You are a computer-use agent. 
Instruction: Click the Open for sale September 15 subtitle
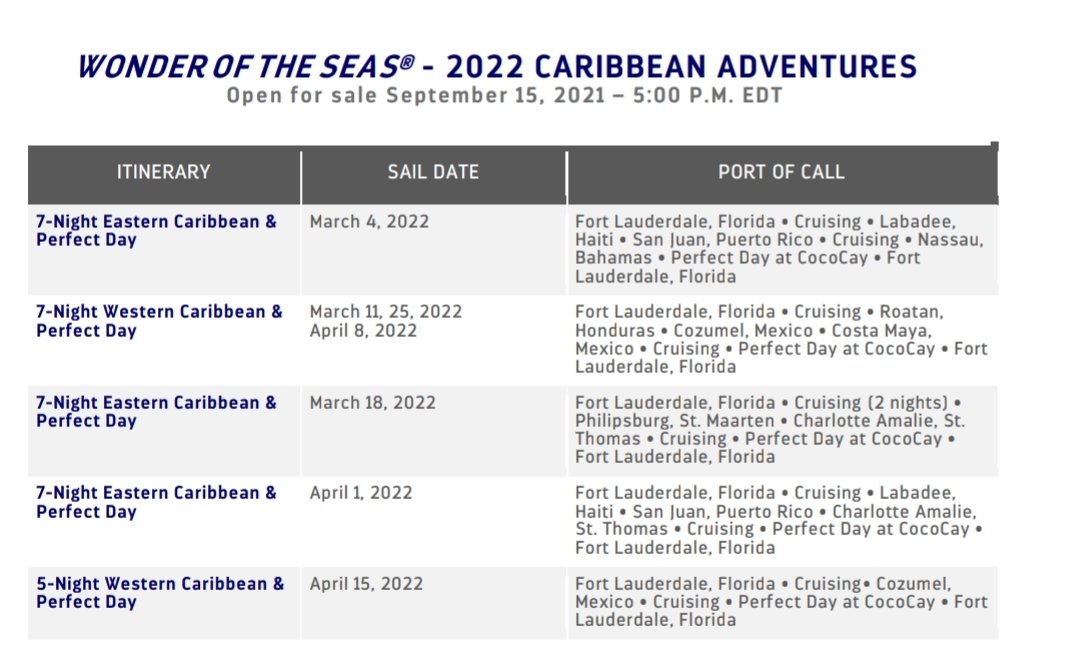click(x=504, y=95)
